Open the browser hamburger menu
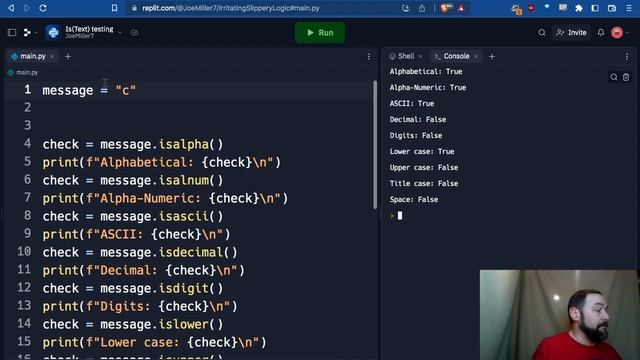The image size is (640, 360). [x=629, y=8]
